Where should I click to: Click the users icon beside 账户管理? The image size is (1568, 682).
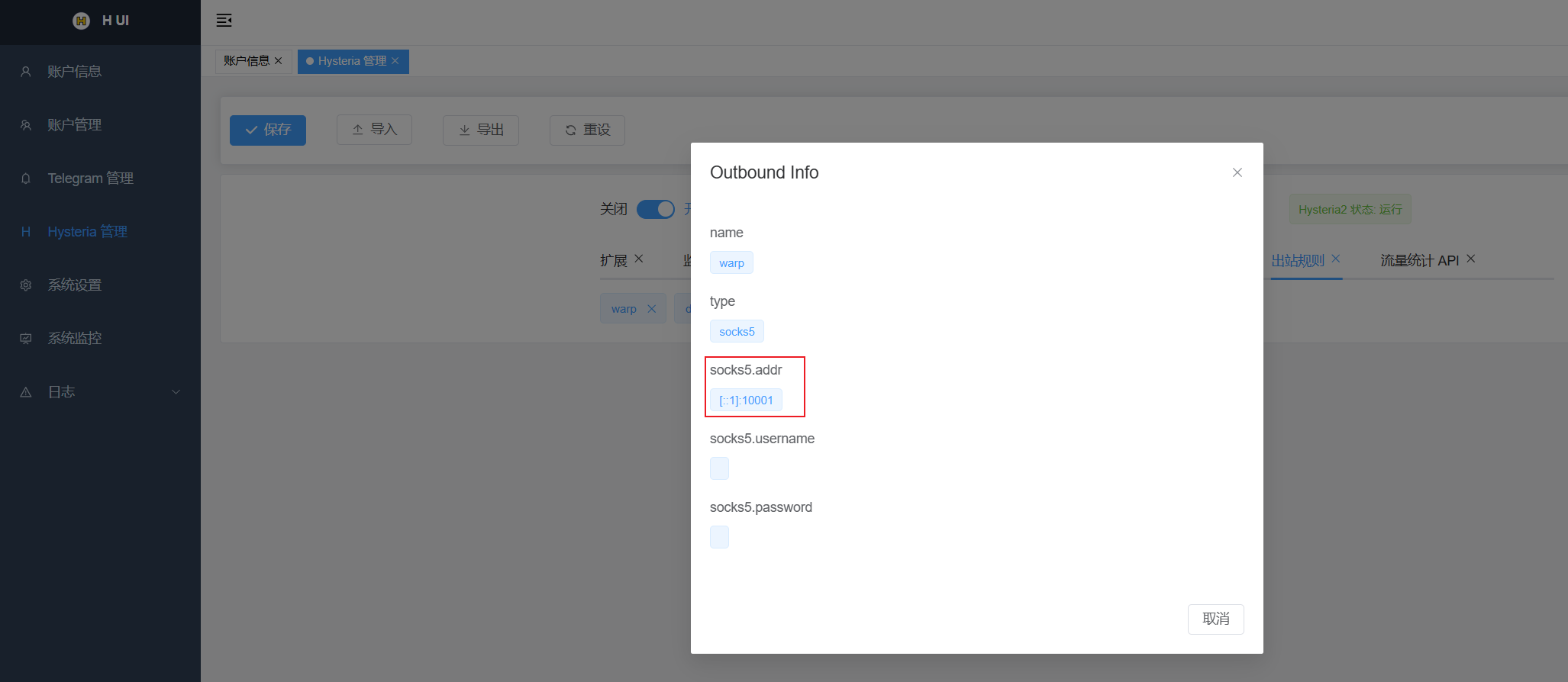point(26,125)
